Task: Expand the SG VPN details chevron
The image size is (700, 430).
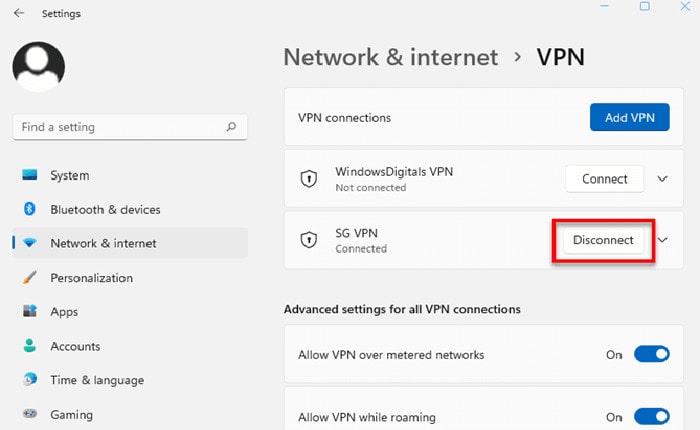Action: [x=662, y=240]
